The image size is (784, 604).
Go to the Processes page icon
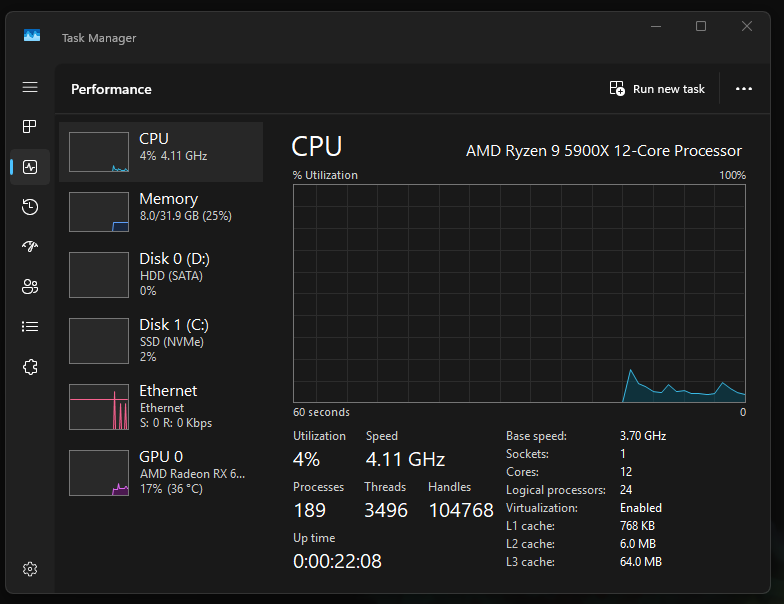30,126
